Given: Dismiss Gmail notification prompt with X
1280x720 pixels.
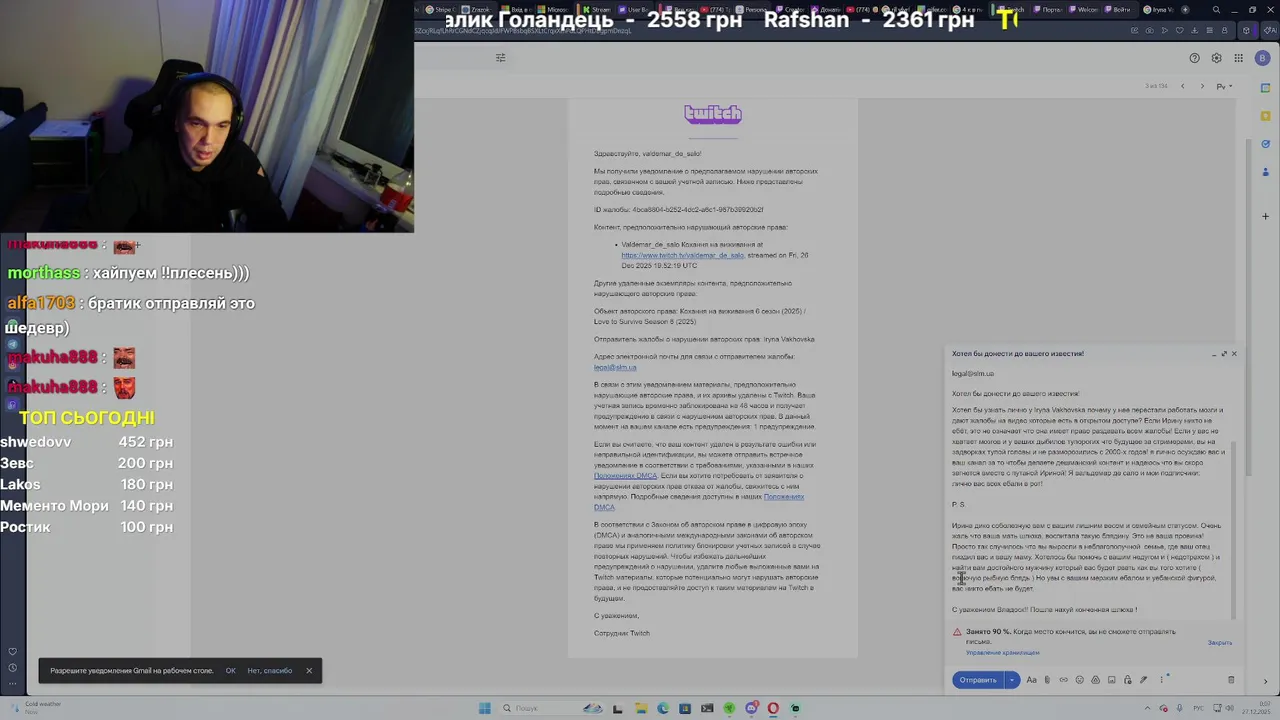Looking at the screenshot, I should pyautogui.click(x=309, y=671).
